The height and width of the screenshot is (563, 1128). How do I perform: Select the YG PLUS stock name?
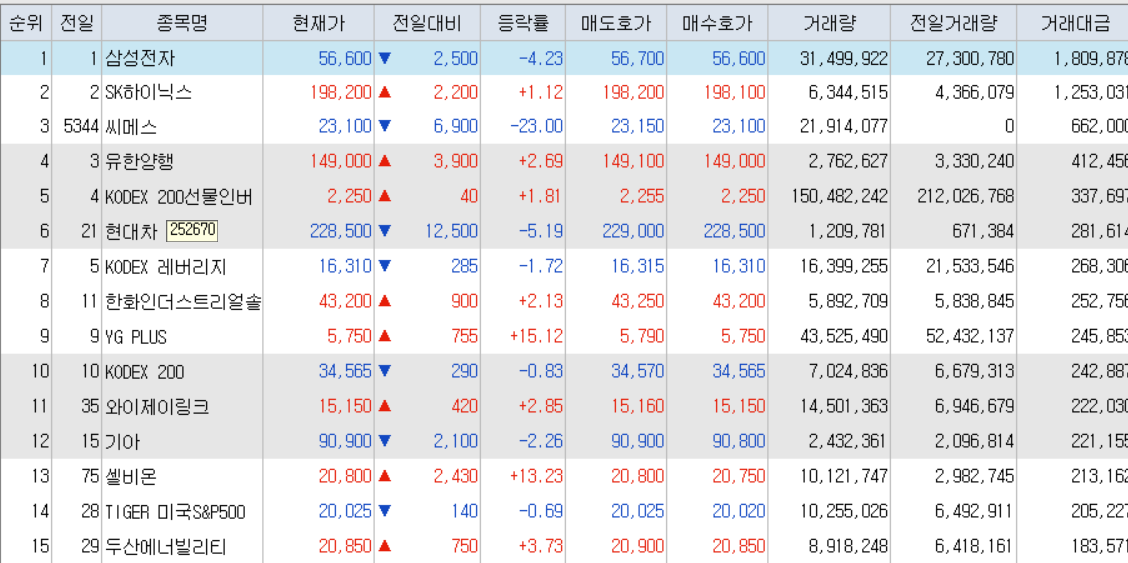(x=136, y=337)
